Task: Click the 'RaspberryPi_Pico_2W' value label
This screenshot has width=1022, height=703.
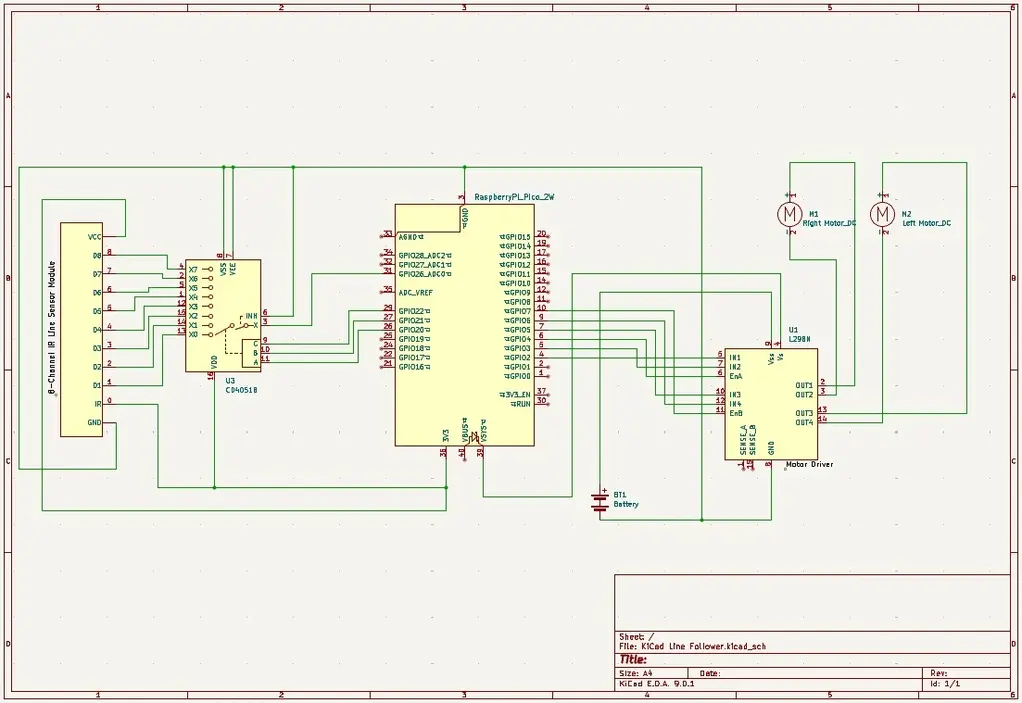Action: (514, 197)
